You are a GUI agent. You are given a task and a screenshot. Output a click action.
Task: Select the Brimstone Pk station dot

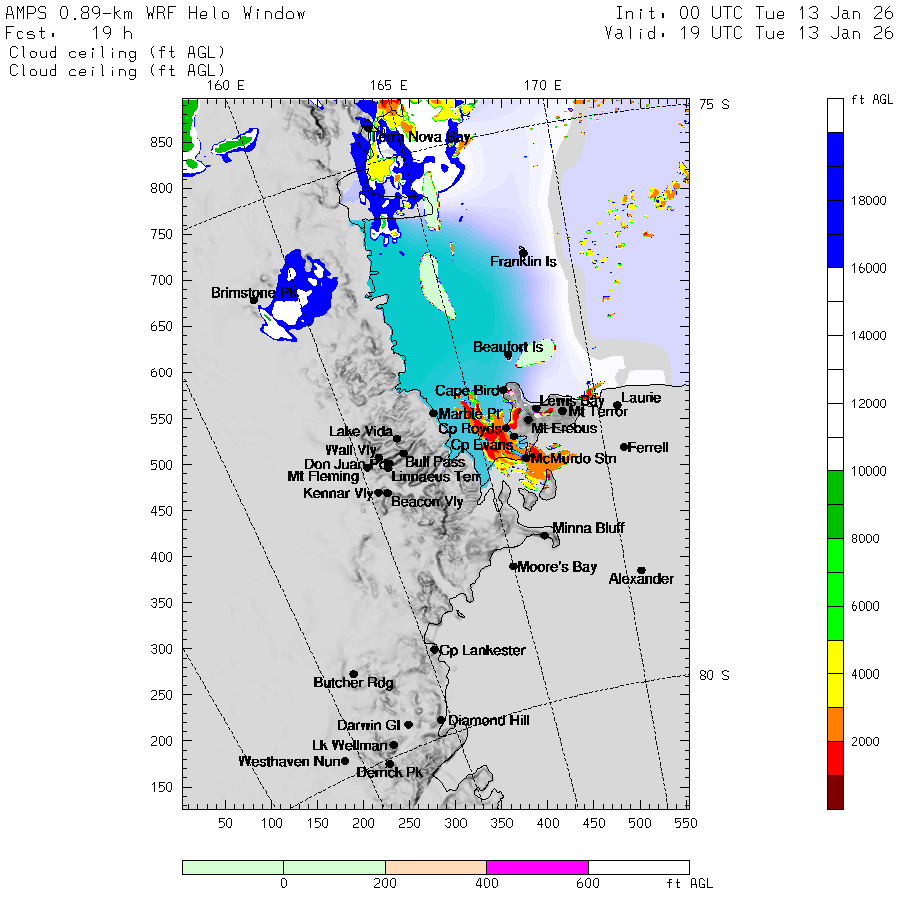click(254, 299)
